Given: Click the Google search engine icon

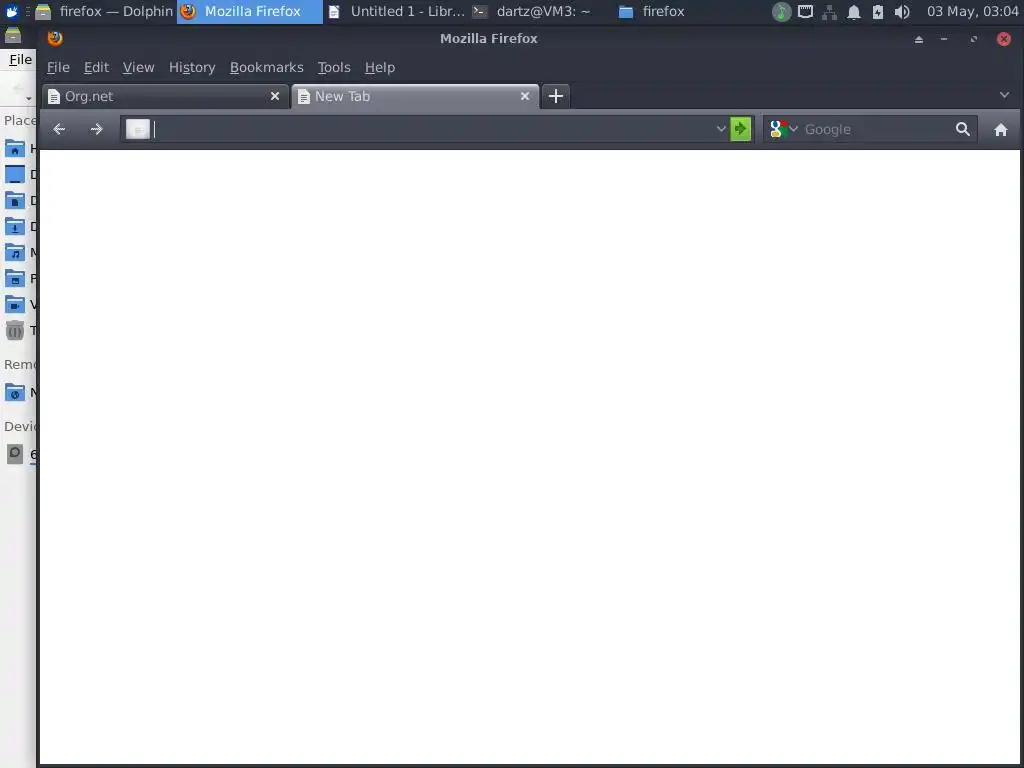Looking at the screenshot, I should tap(776, 129).
